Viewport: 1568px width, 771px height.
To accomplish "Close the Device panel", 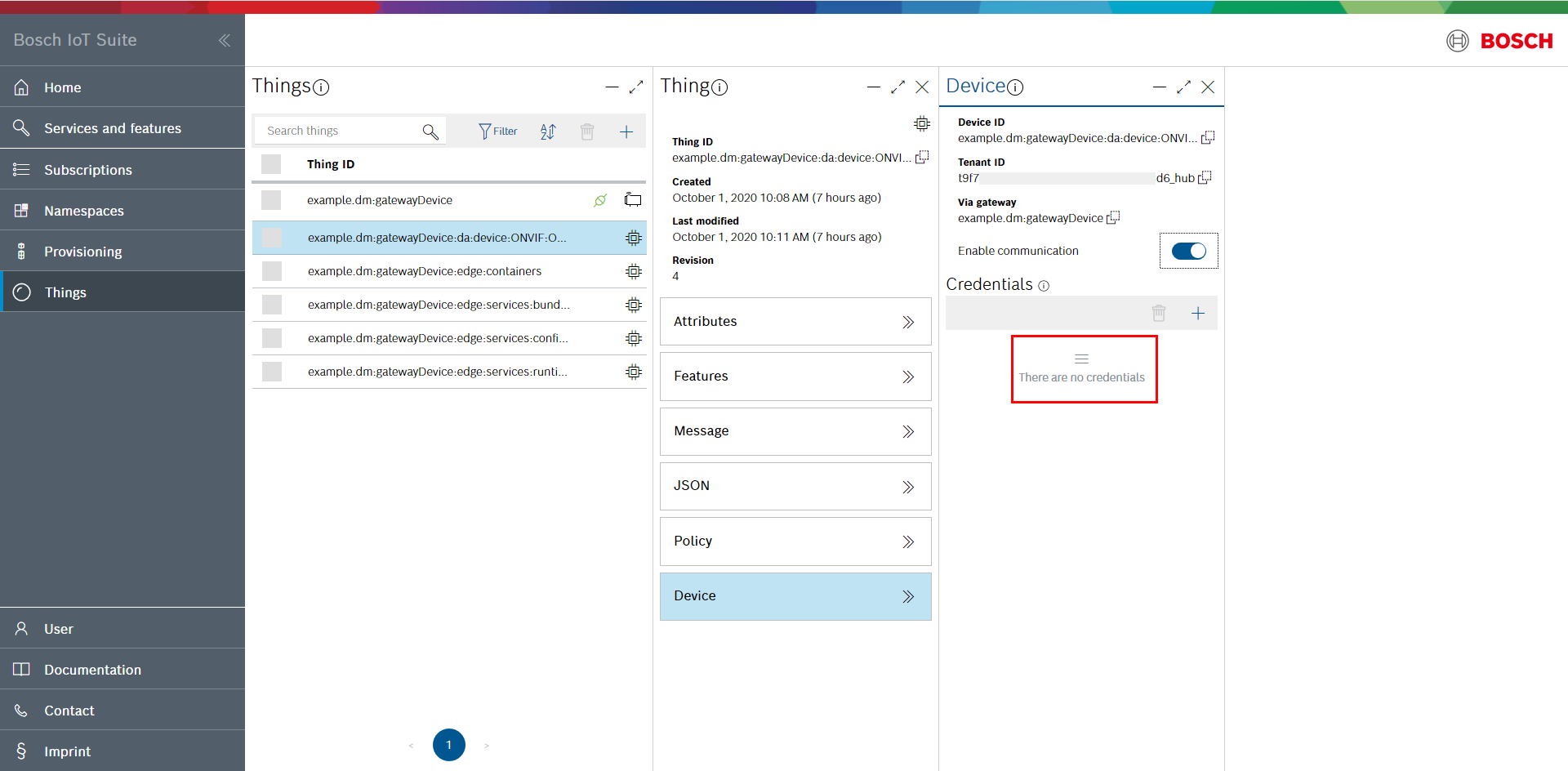I will click(1208, 87).
